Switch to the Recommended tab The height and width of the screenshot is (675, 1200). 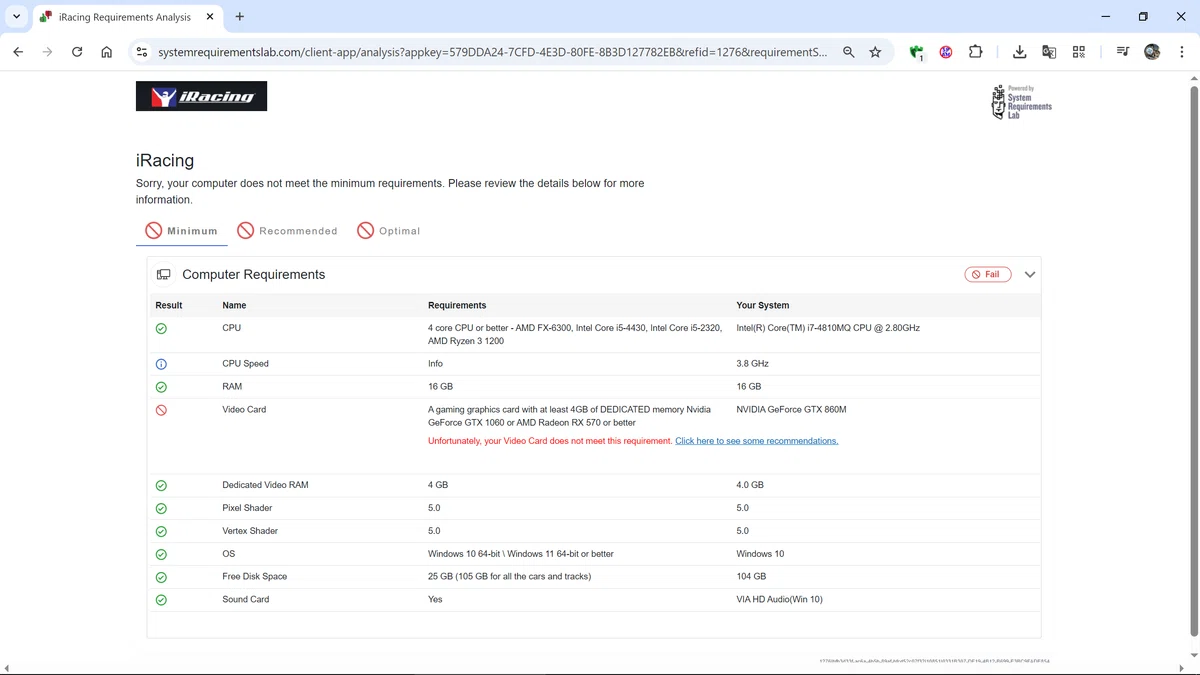(287, 231)
